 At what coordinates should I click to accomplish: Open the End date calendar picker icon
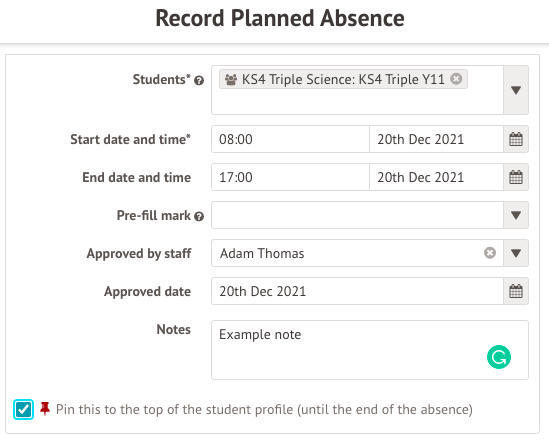(x=516, y=177)
